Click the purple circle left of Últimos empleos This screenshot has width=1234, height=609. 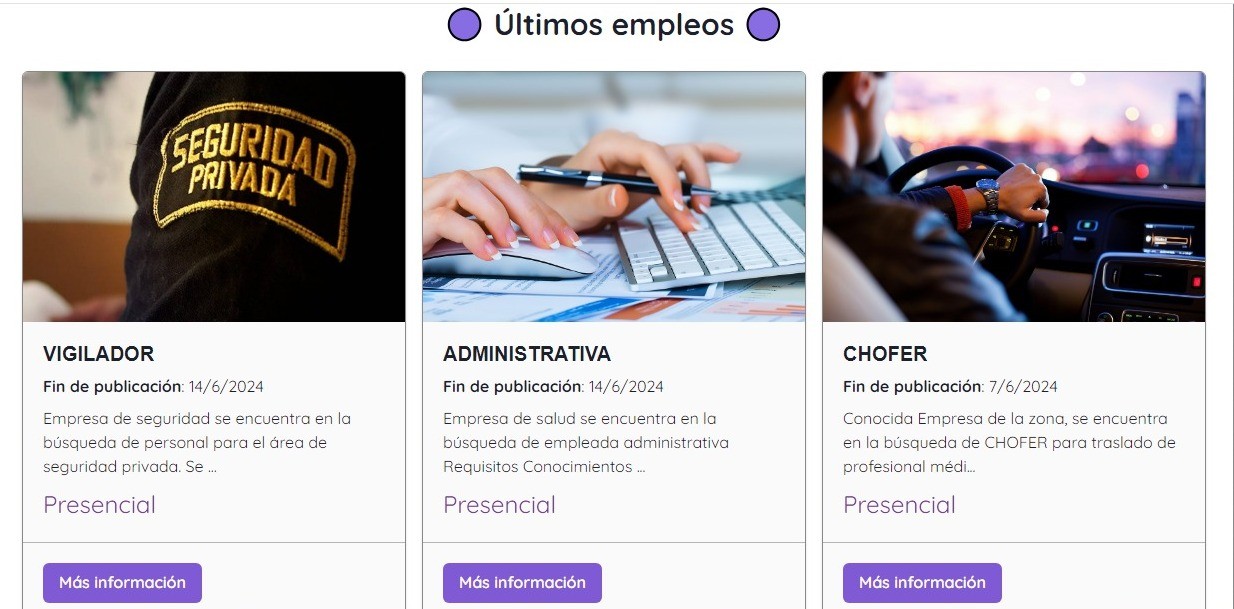click(464, 25)
